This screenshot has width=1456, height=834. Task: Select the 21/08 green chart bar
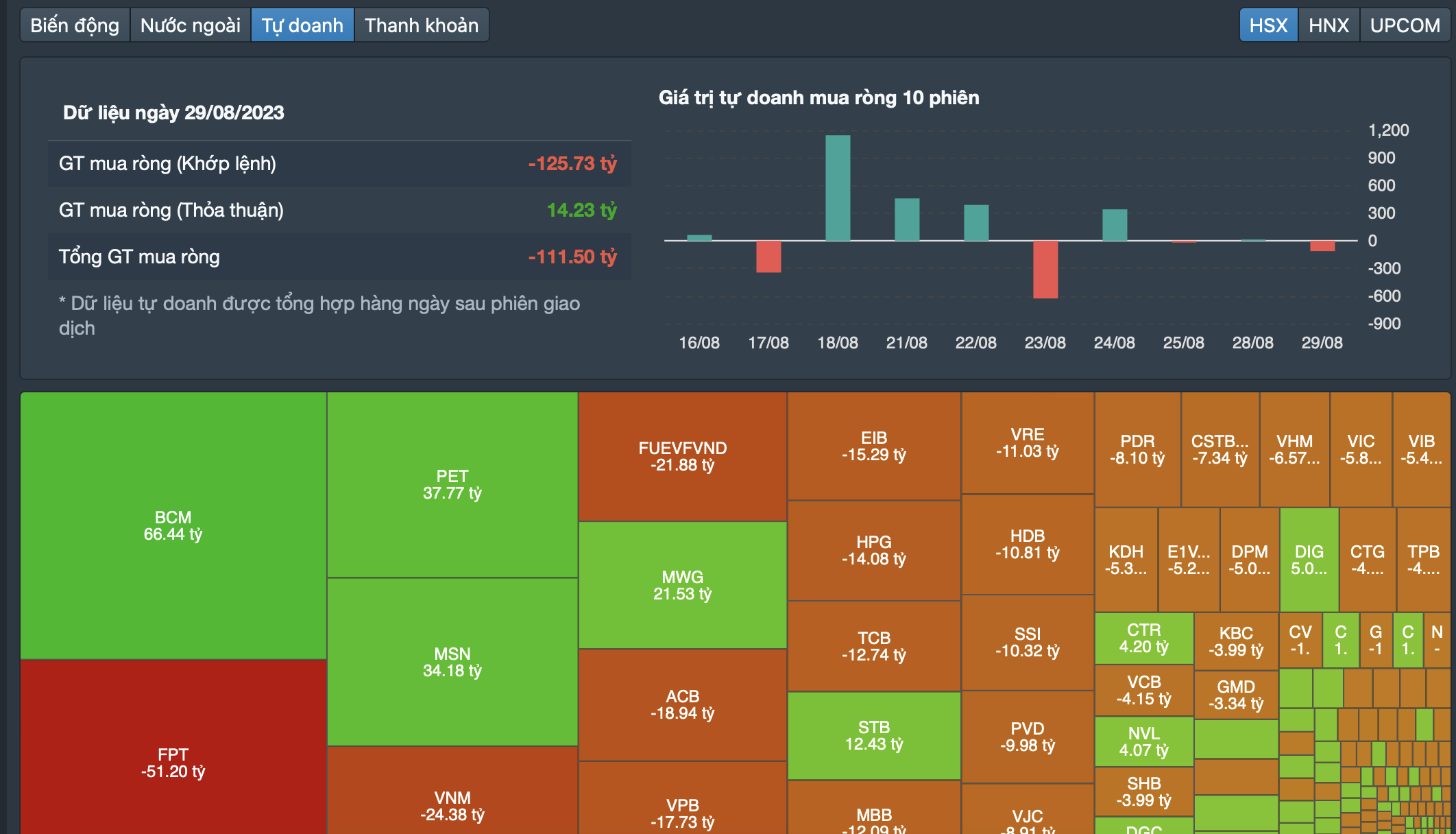(x=907, y=219)
